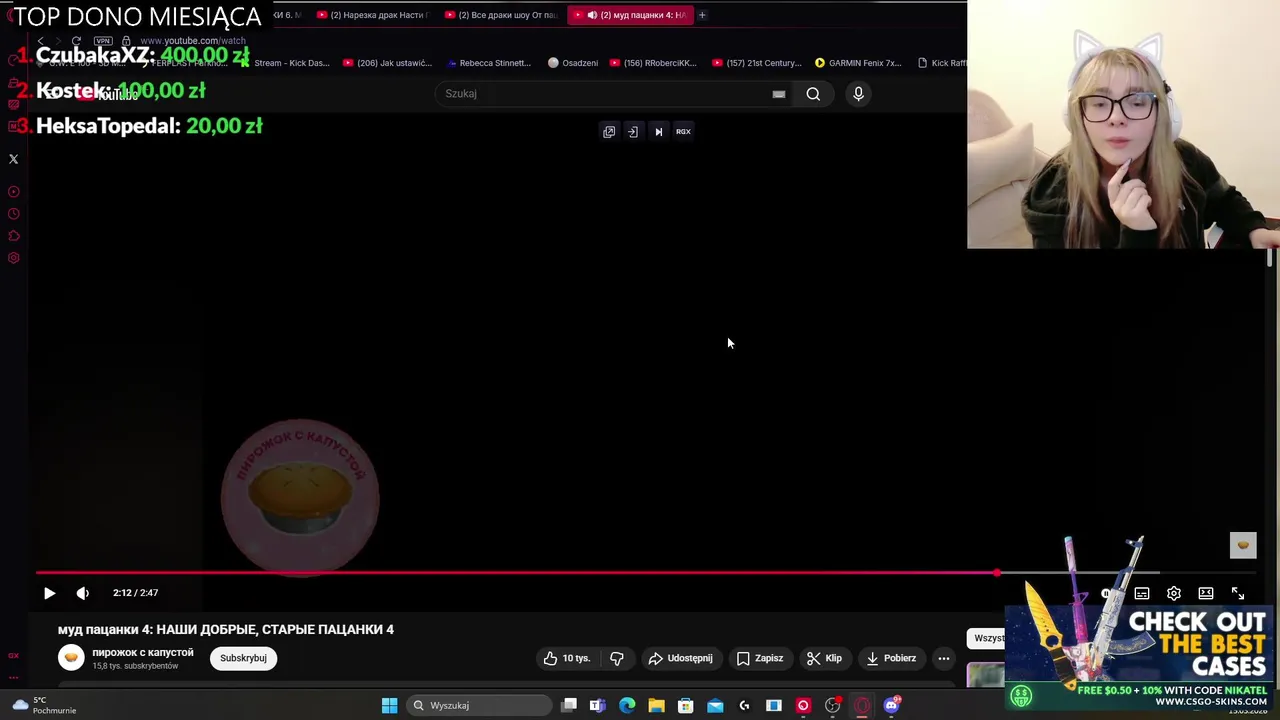This screenshot has width=1280, height=720.
Task: Open the three-dot more actions menu
Action: pyautogui.click(x=944, y=658)
